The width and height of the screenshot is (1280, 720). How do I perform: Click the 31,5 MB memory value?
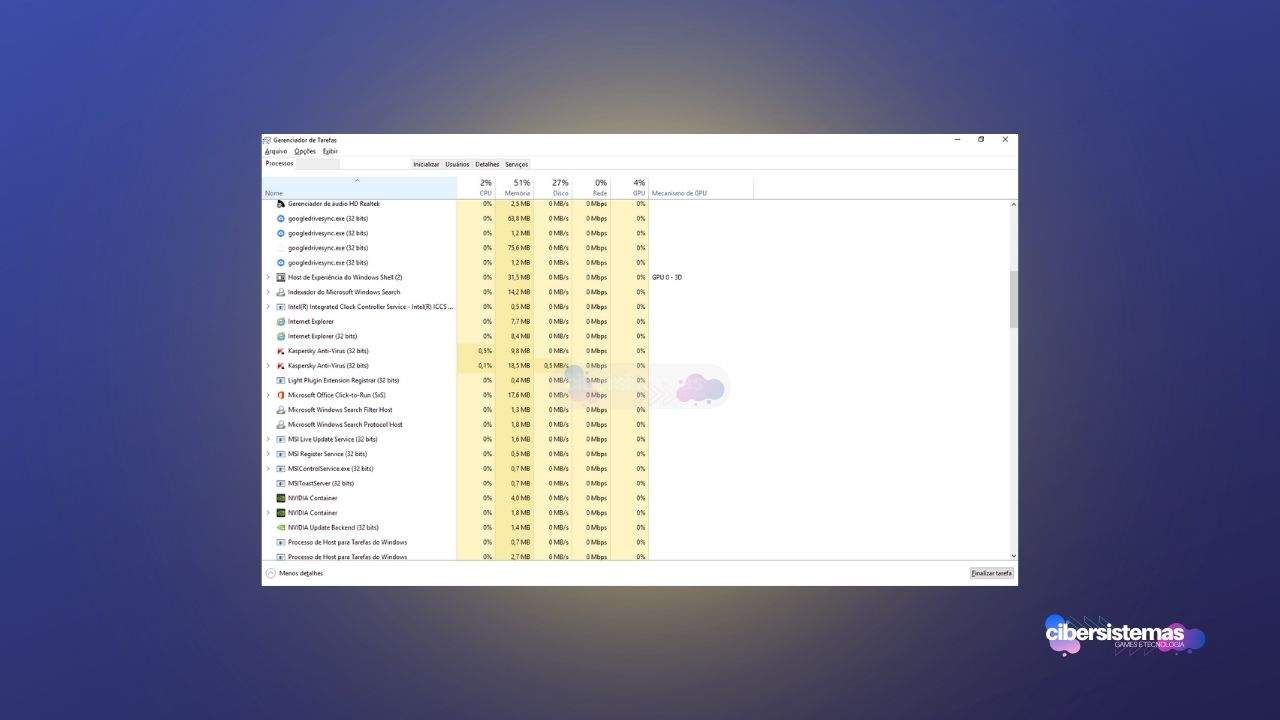[519, 277]
